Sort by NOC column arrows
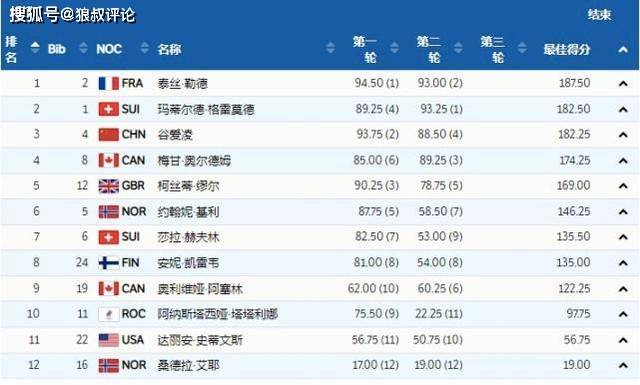Screen dimensions: 640x385 tap(144, 48)
